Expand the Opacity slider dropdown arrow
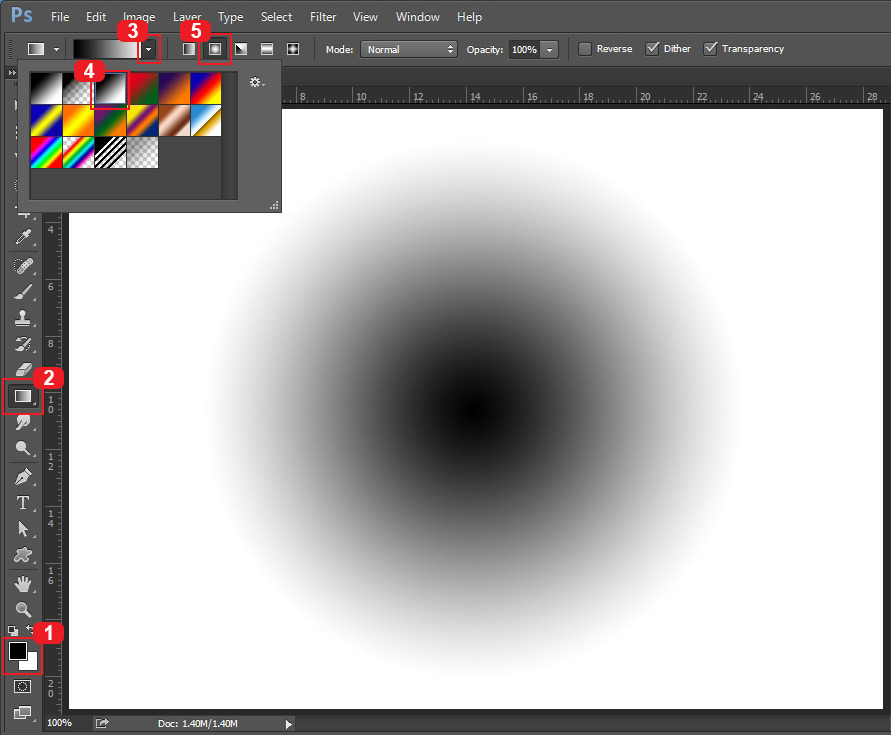 [x=549, y=49]
